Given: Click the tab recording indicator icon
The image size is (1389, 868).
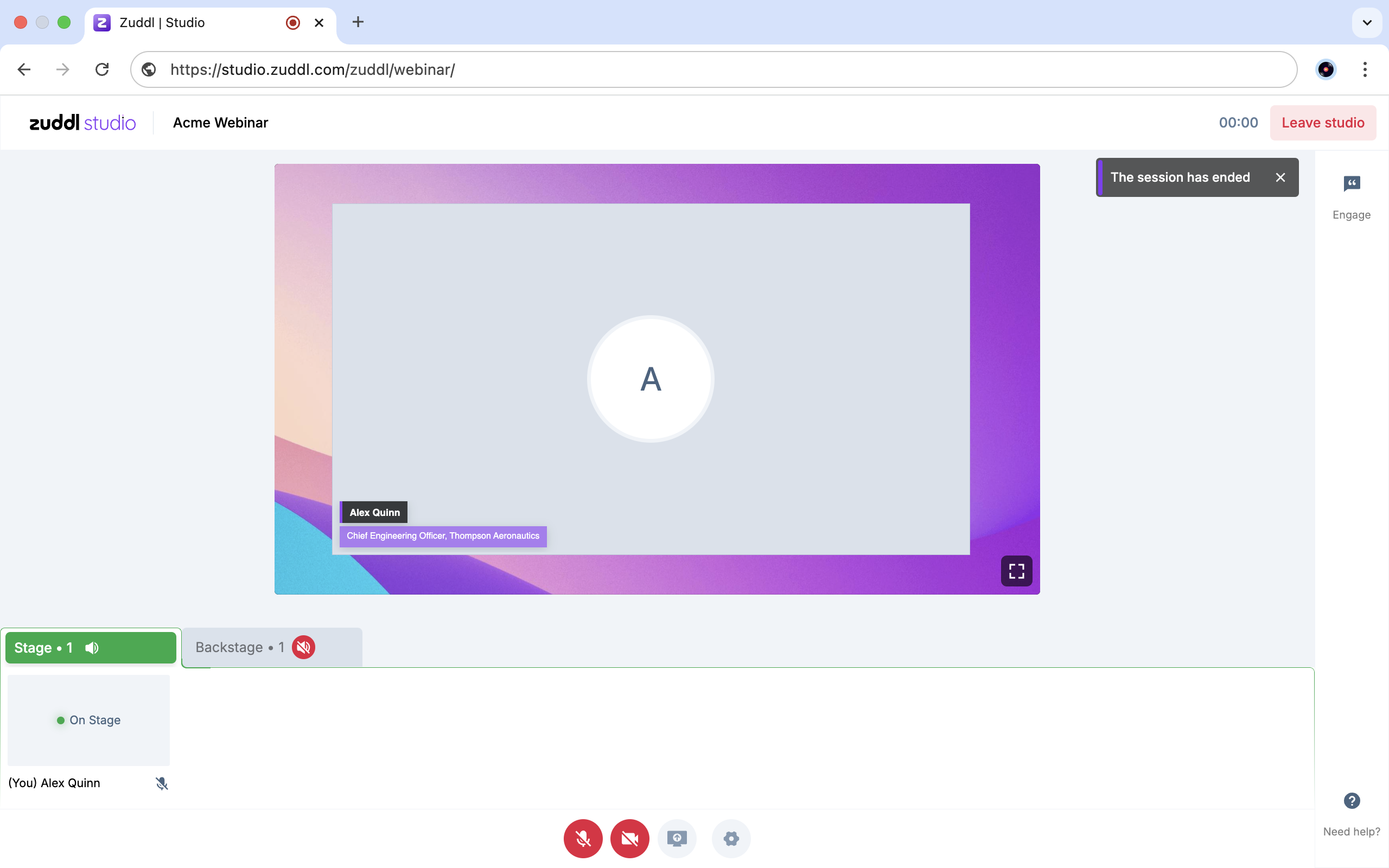Looking at the screenshot, I should [x=293, y=22].
